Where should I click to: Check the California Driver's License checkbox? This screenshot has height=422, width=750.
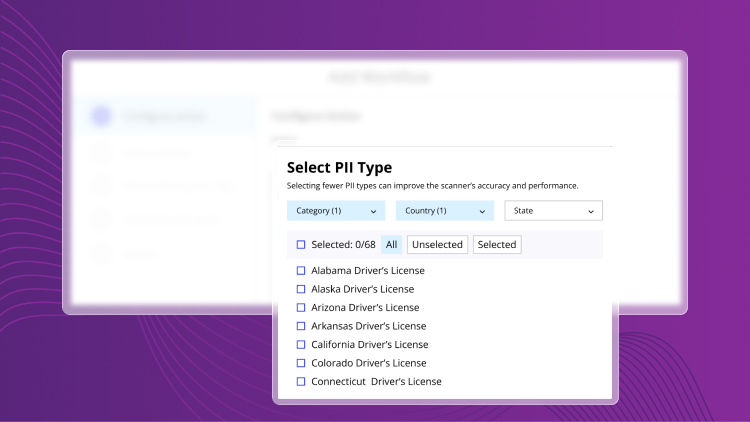point(301,345)
